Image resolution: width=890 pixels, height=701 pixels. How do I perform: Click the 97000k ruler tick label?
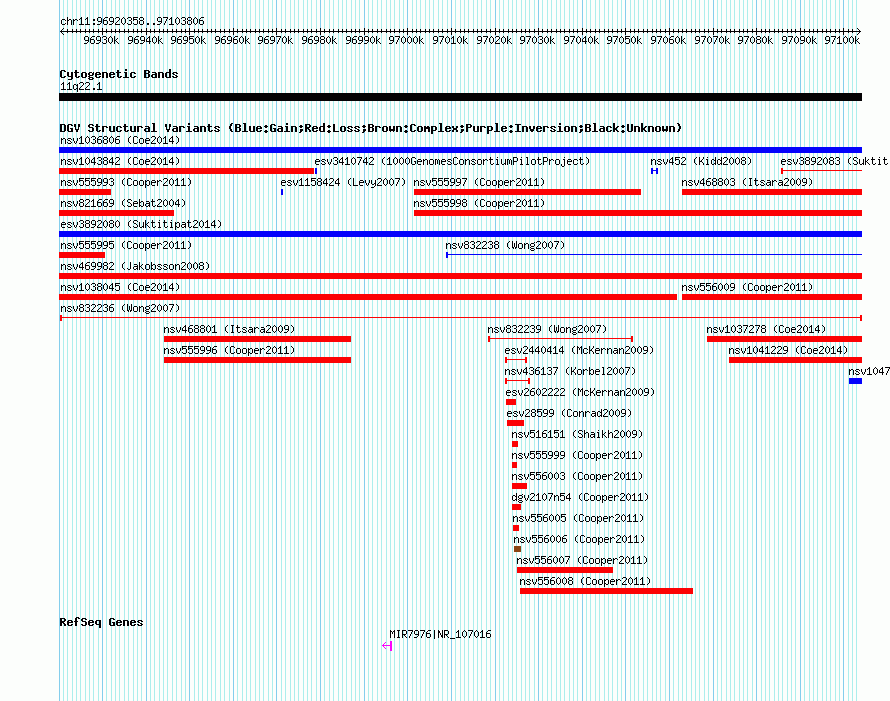coord(406,40)
